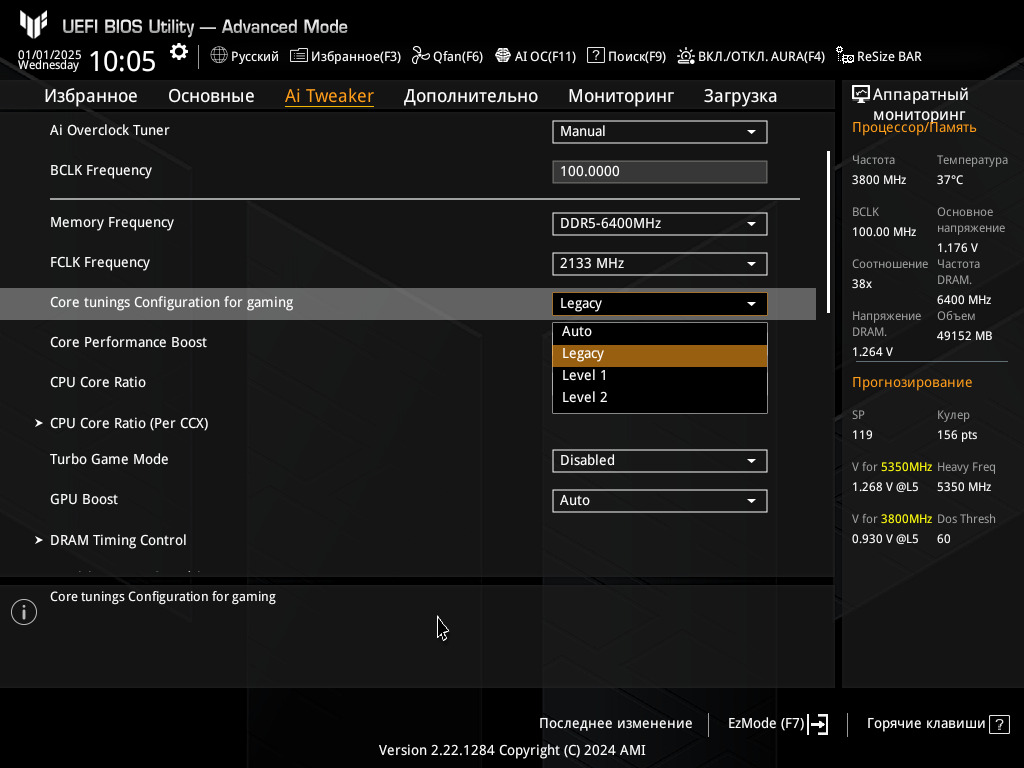This screenshot has width=1024, height=768.
Task: Open the ReSize BAR icon
Action: coord(844,56)
